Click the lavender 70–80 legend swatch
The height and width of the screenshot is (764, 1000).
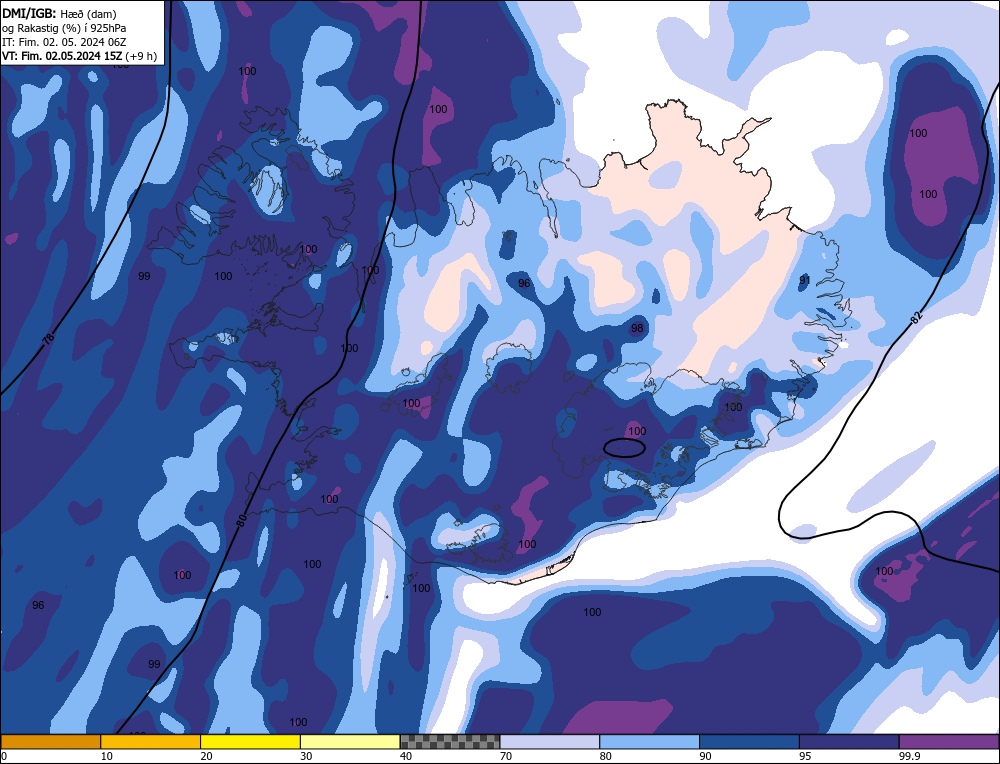[x=550, y=741]
